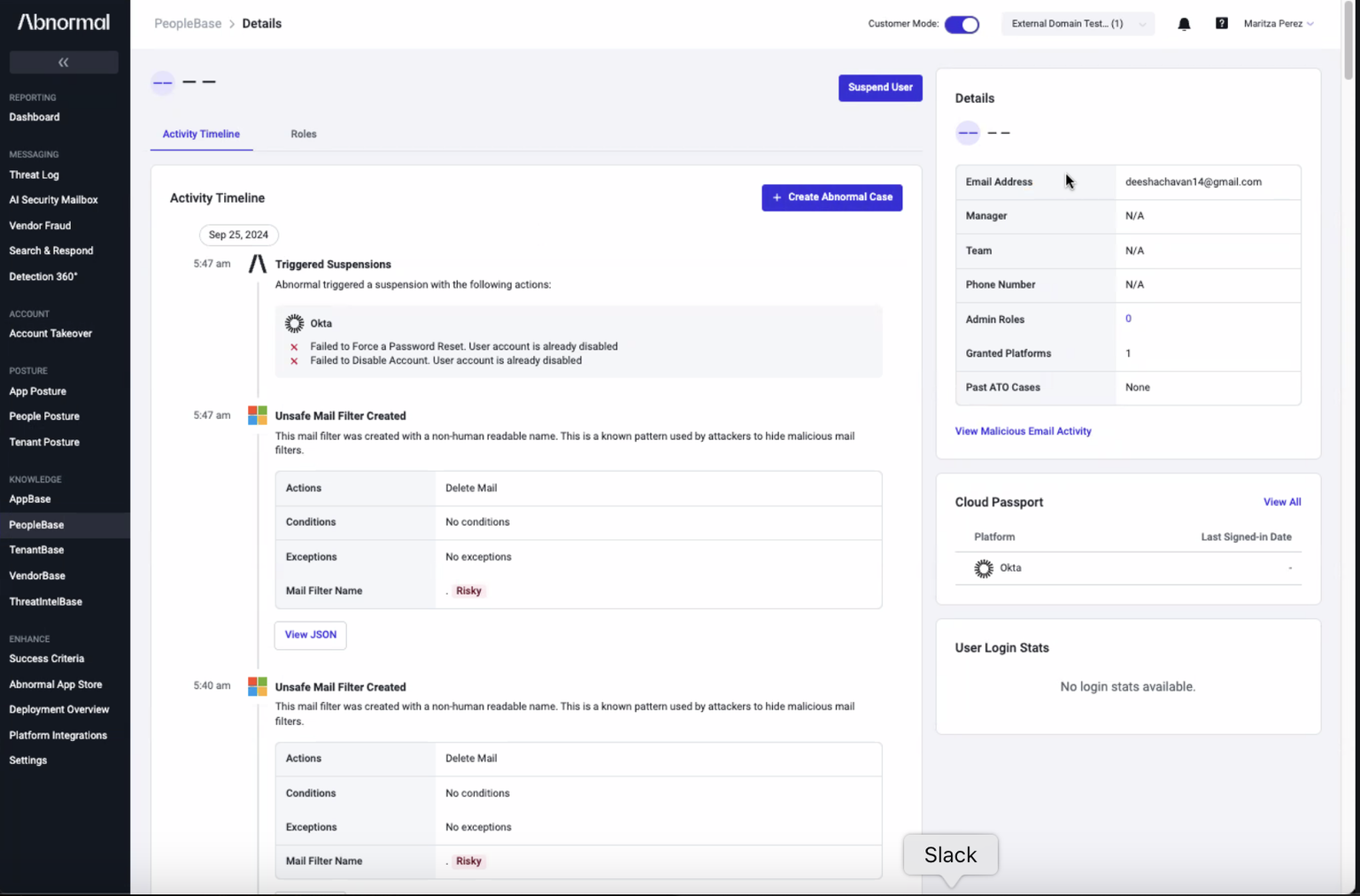Click Create Abnormal Case button
The image size is (1360, 896).
point(831,197)
